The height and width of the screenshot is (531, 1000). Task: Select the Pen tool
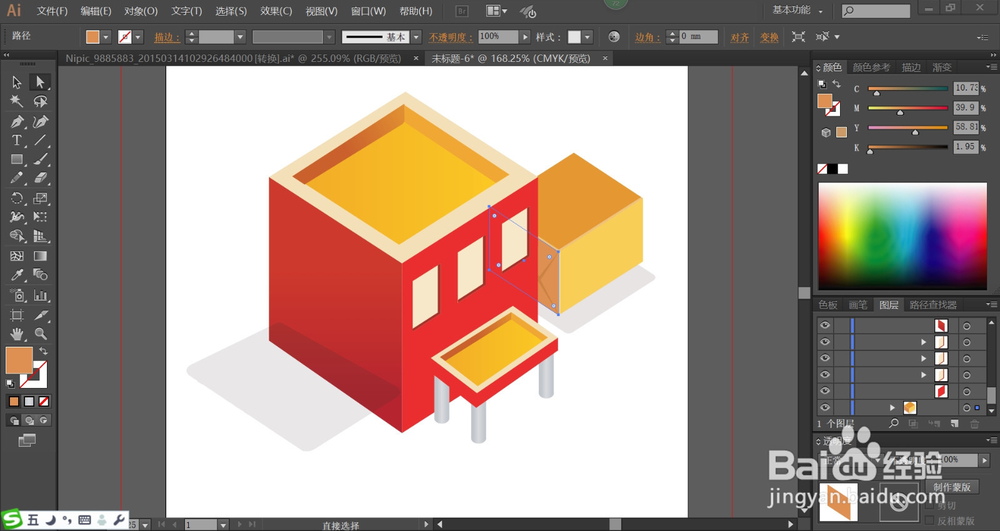(x=17, y=121)
